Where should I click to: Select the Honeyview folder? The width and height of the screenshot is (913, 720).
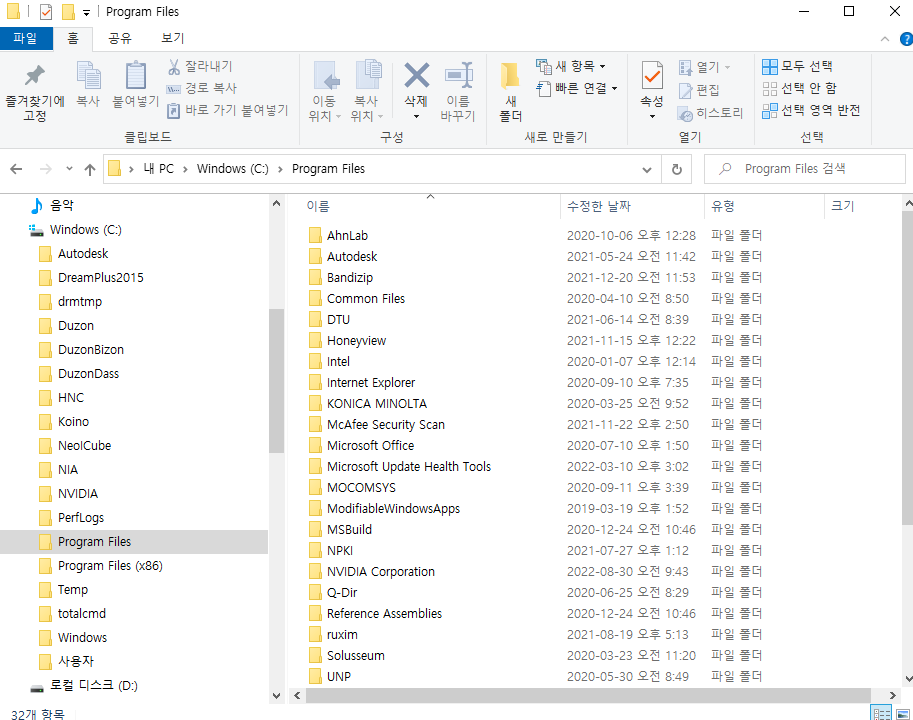[x=356, y=341]
